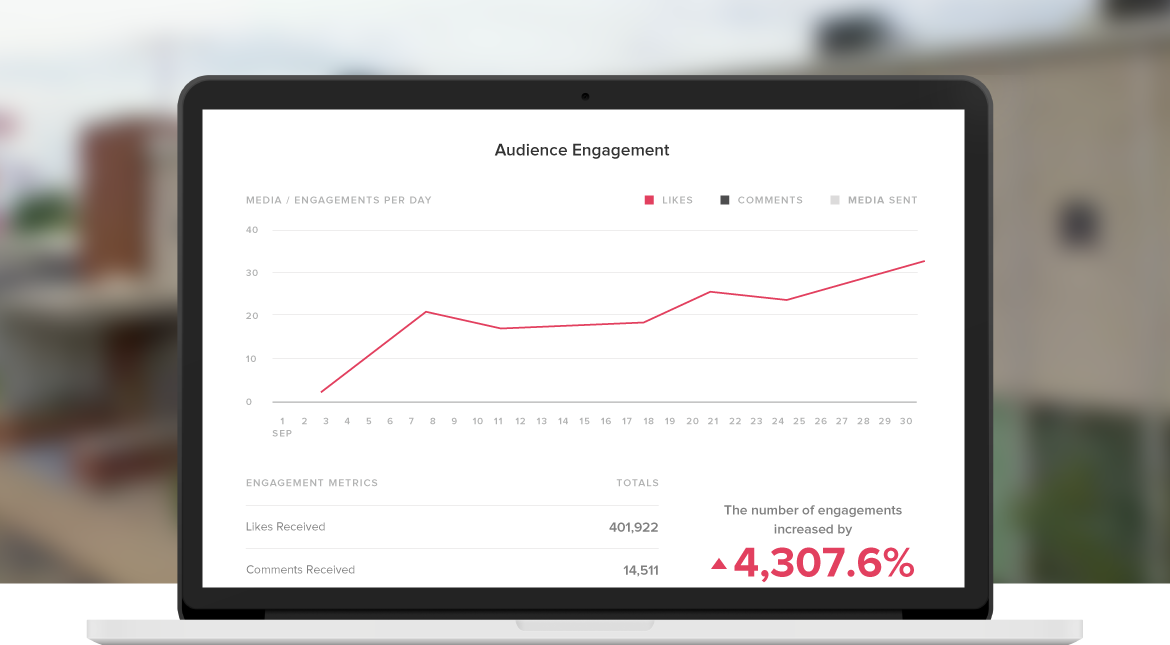Screen dimensions: 1170x645
Task: Click the LIKES legend label
Action: click(x=677, y=200)
